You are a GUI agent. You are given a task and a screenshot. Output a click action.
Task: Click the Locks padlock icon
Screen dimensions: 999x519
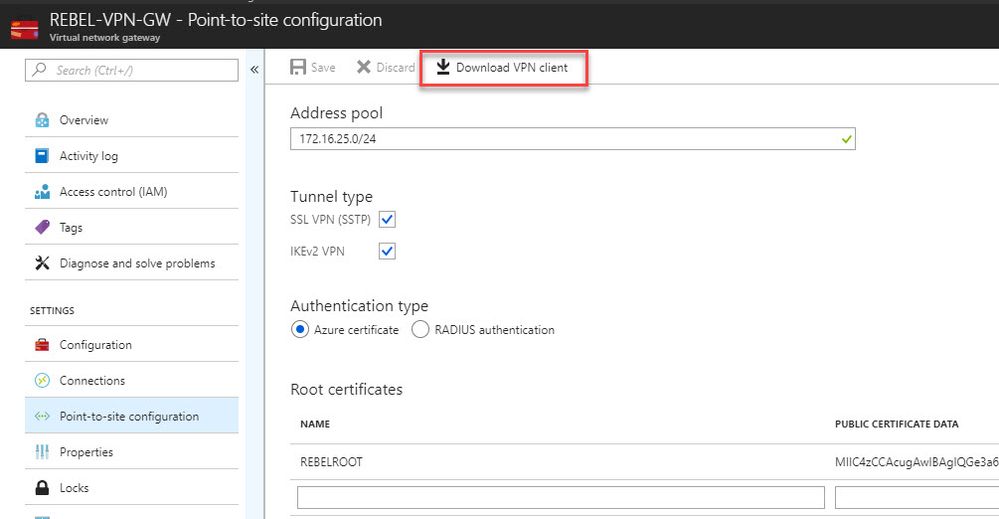pyautogui.click(x=42, y=488)
